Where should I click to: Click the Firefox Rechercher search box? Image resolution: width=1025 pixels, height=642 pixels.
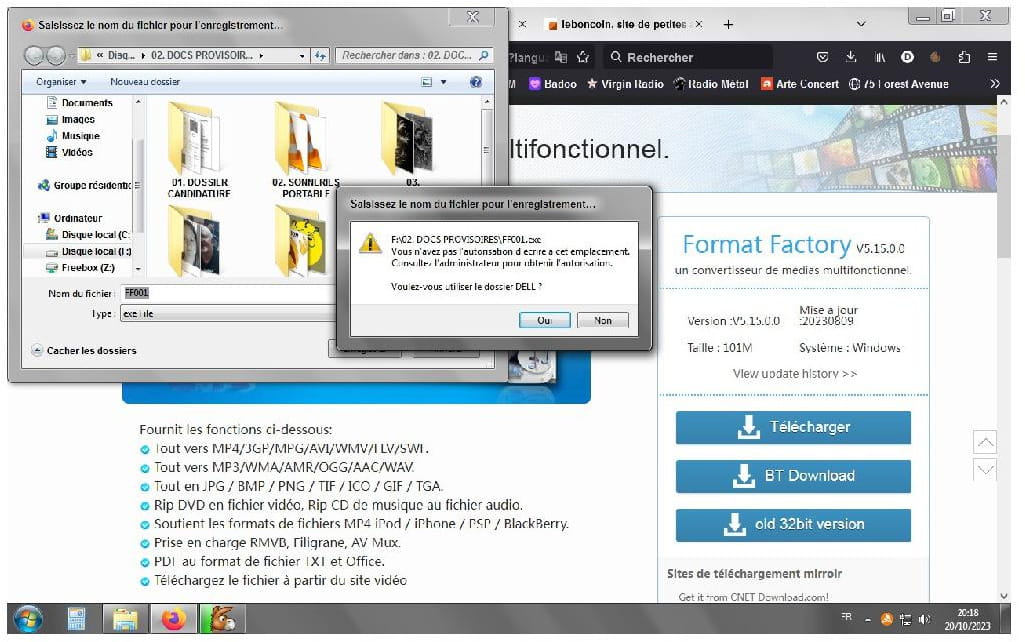pyautogui.click(x=687, y=58)
